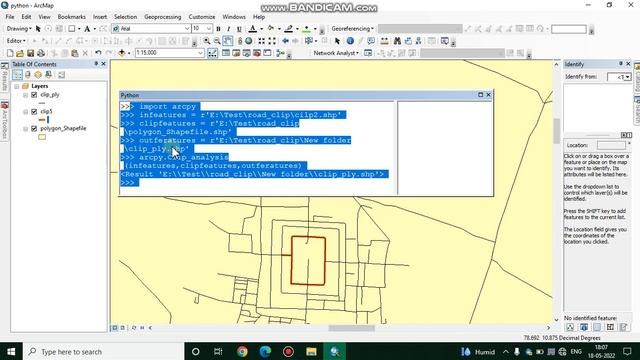Click the Add Data icon
This screenshot has width=640, height=360.
click(x=122, y=53)
